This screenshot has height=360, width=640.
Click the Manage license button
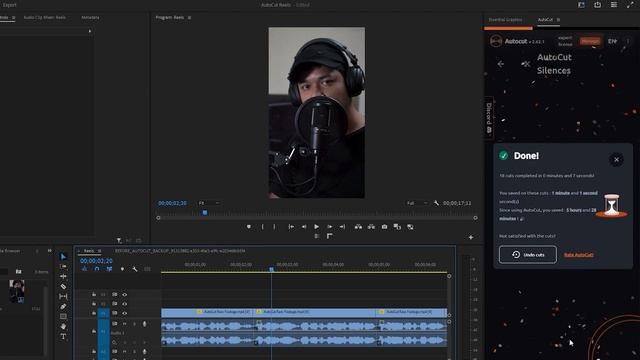(590, 41)
